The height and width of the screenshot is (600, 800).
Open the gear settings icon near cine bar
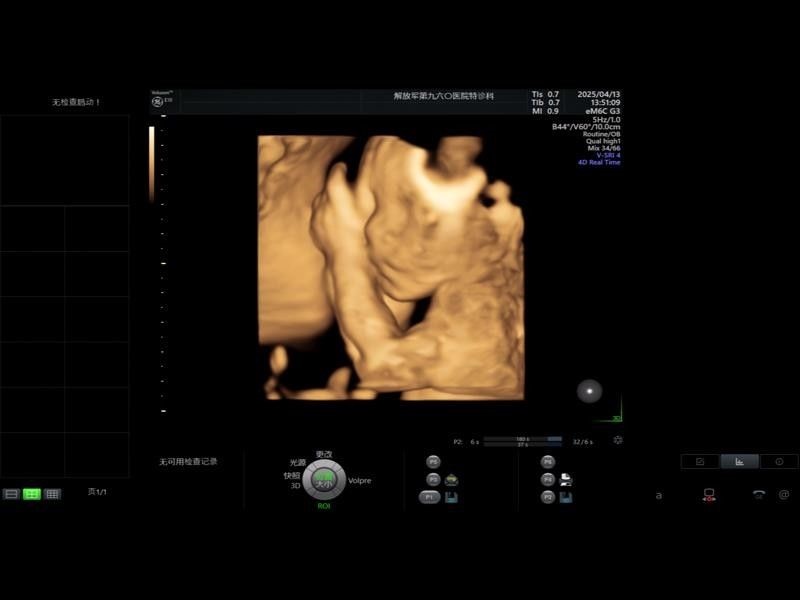tap(617, 440)
